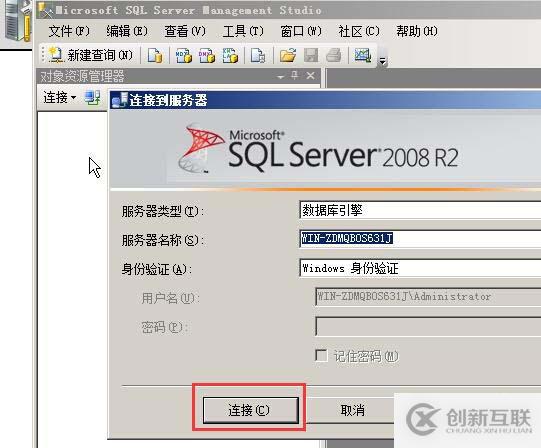
Task: Click the 服务器类型(T) label text
Action: tap(163, 211)
